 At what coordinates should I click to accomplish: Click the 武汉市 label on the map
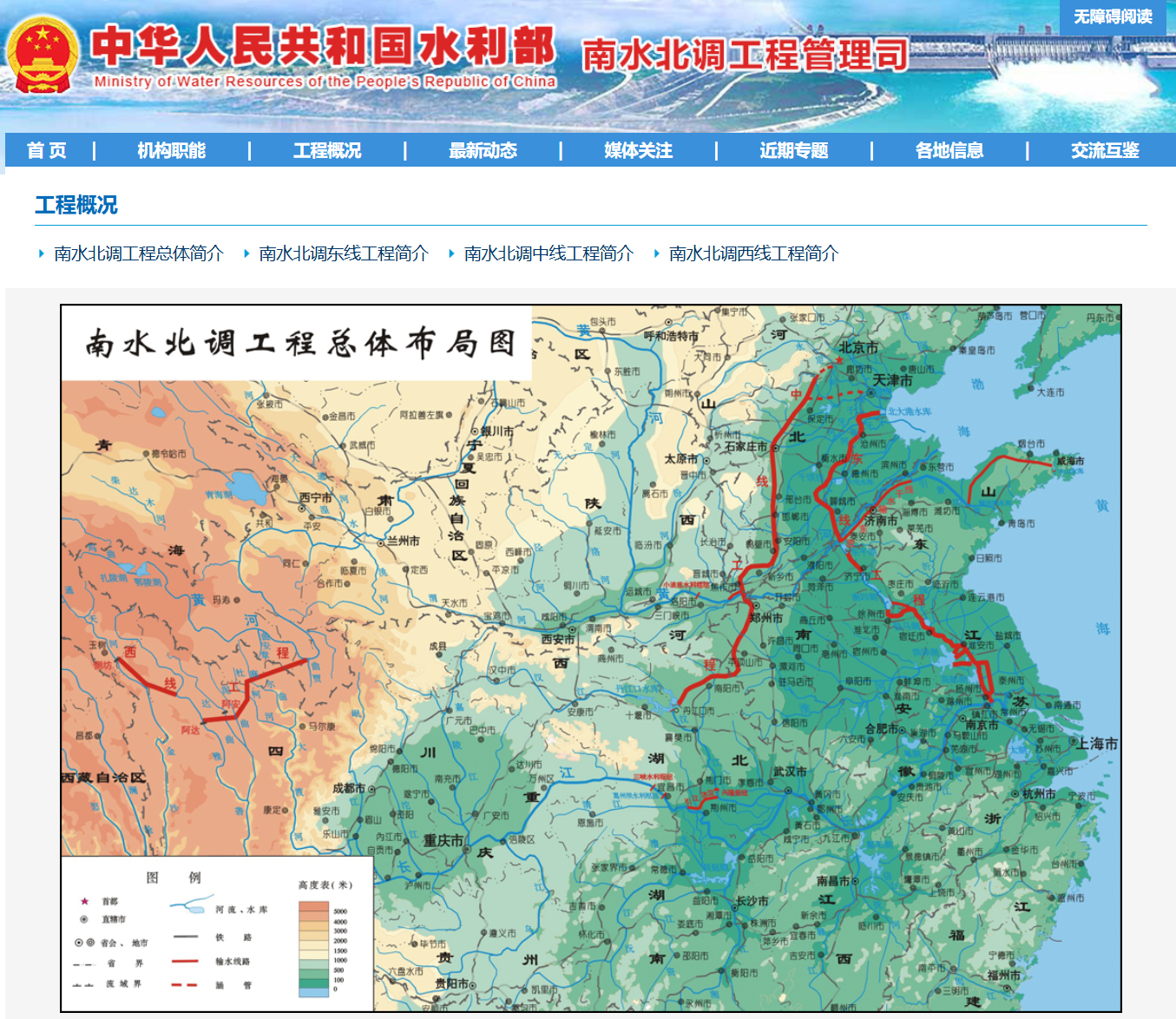790,771
